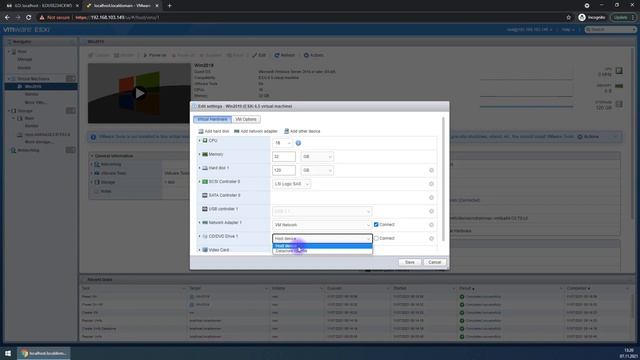Remove Network Adapter 1 via its delete icon
The image size is (640, 360).
pos(431,225)
